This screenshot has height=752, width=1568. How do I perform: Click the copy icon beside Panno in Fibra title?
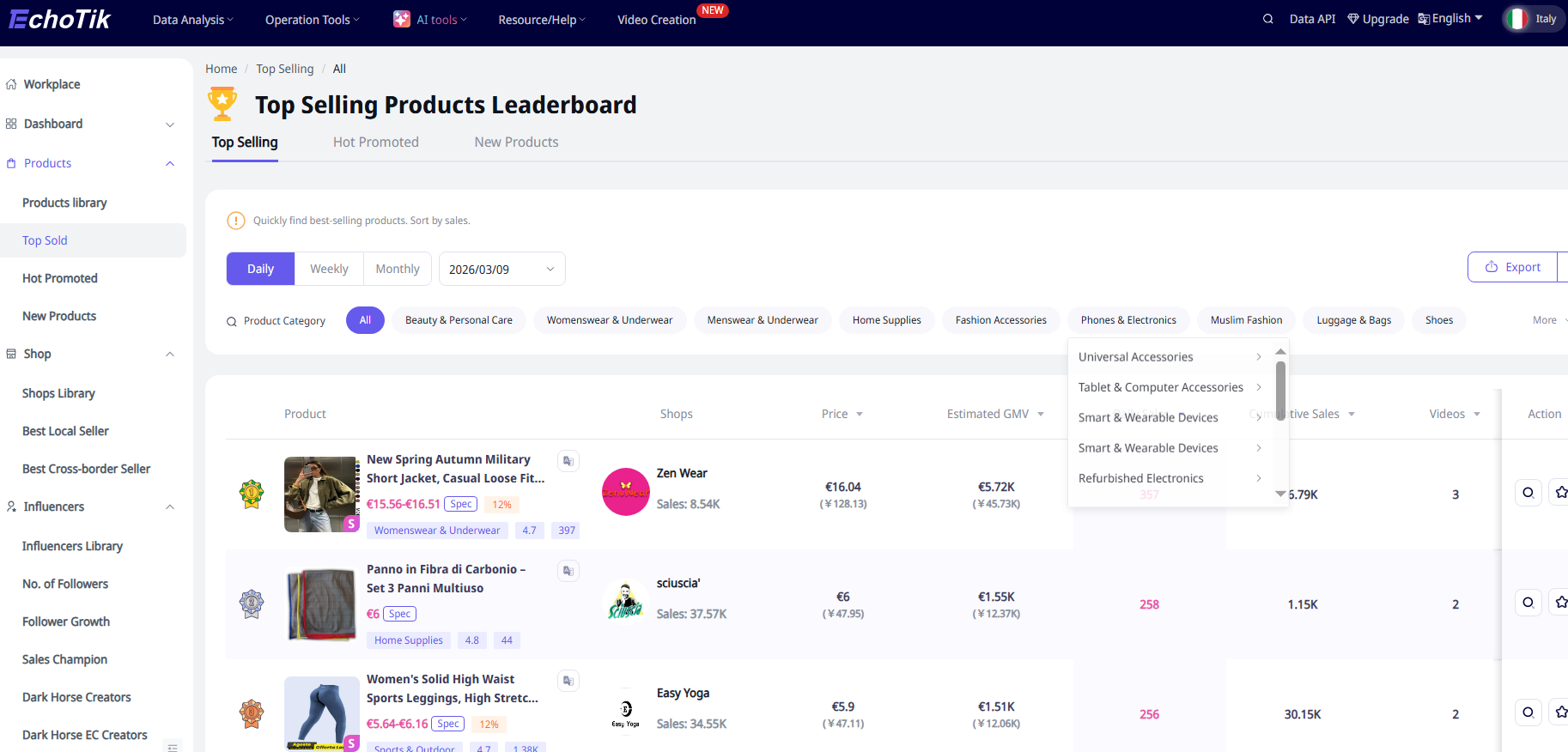coord(568,571)
